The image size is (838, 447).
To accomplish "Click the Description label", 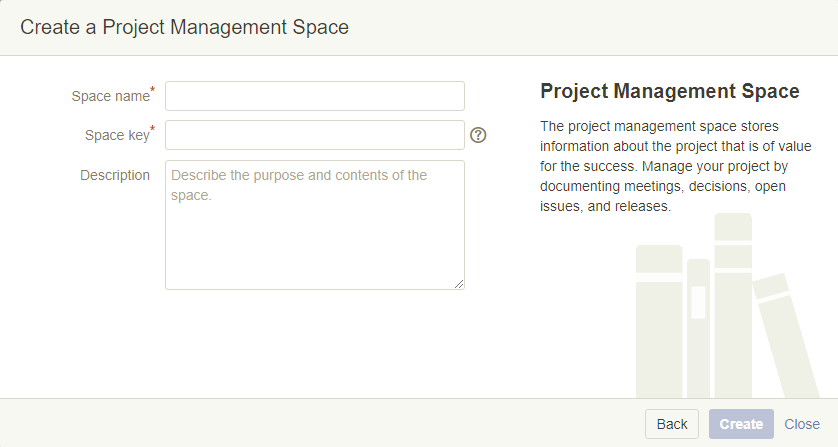I will (x=115, y=175).
